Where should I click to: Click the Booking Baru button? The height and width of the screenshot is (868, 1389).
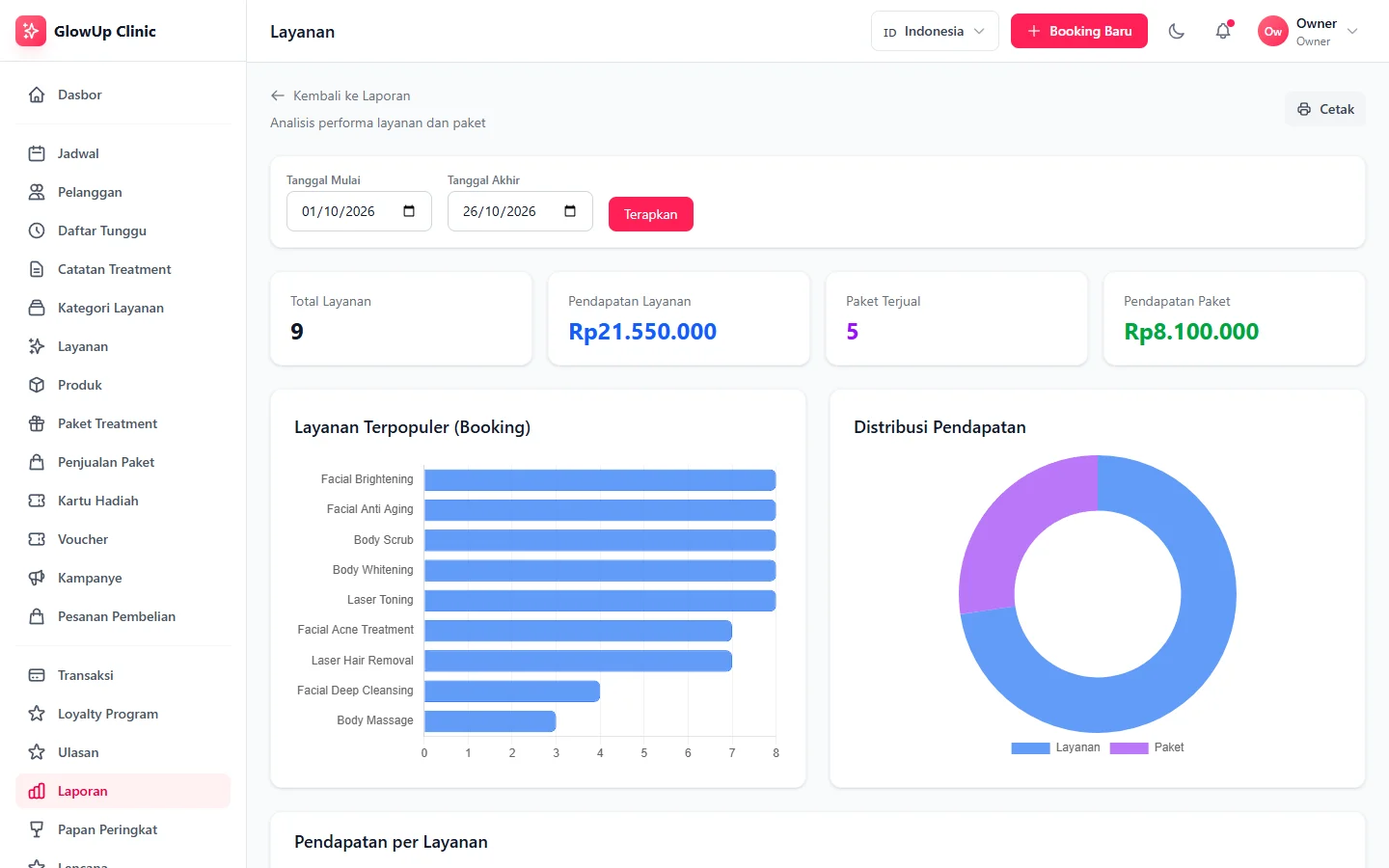[1079, 31]
